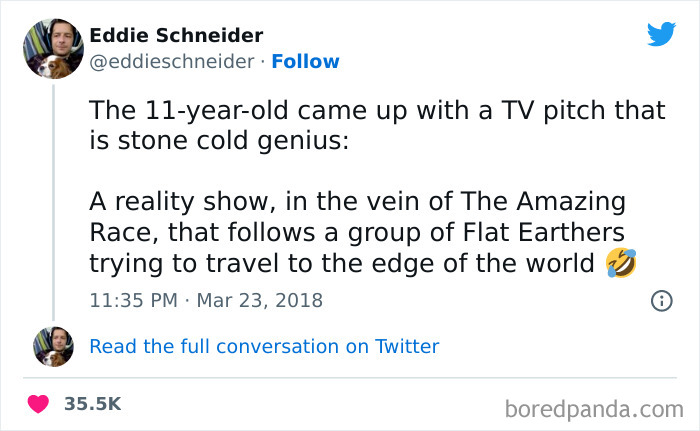Open the 11:35 PM tweet timestamp
Image resolution: width=700 pixels, height=431 pixels.
click(135, 300)
